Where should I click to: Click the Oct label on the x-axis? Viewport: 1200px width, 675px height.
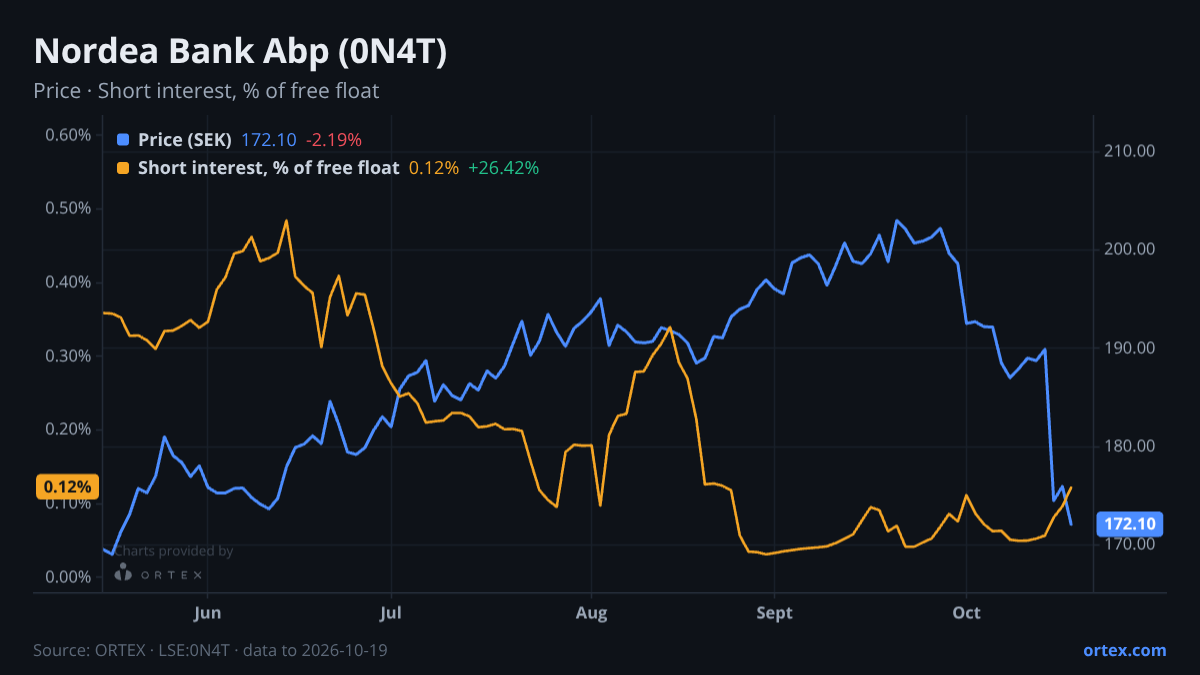point(967,612)
